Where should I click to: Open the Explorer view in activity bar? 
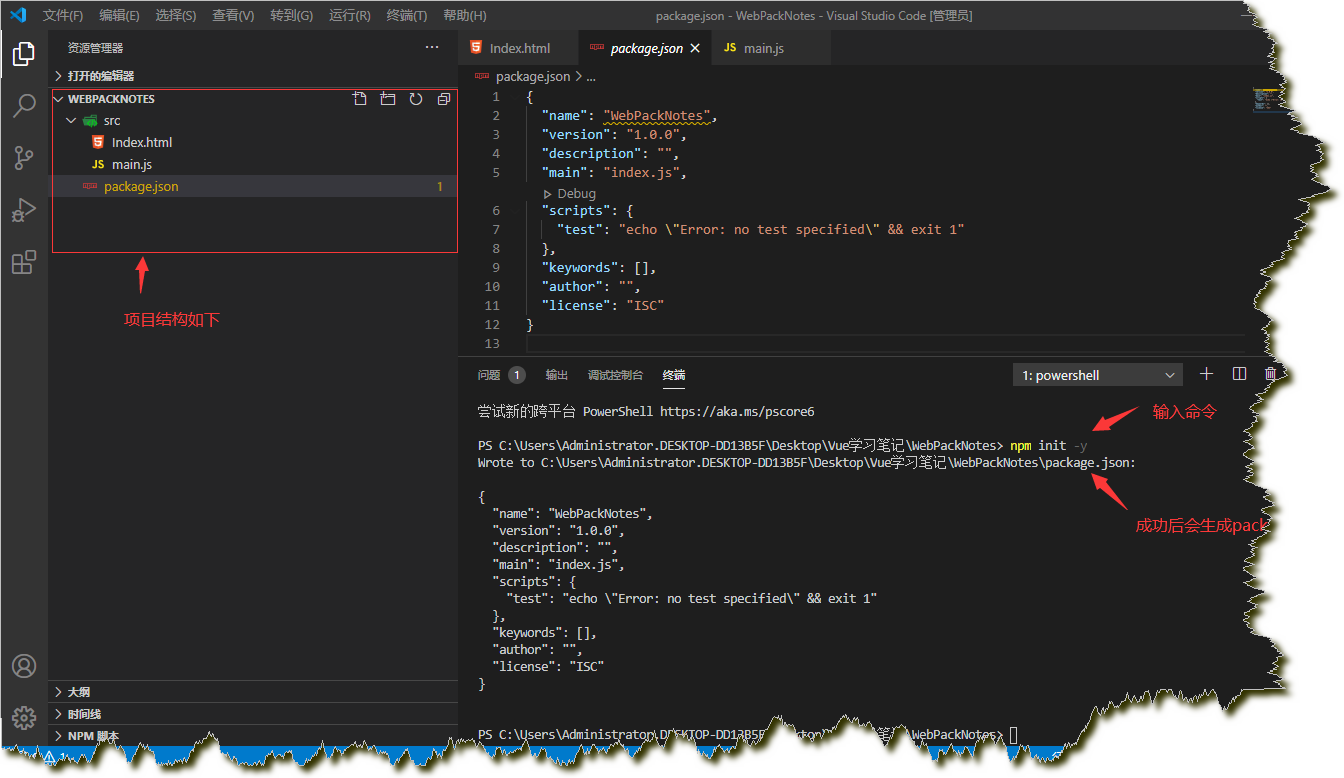[24, 54]
